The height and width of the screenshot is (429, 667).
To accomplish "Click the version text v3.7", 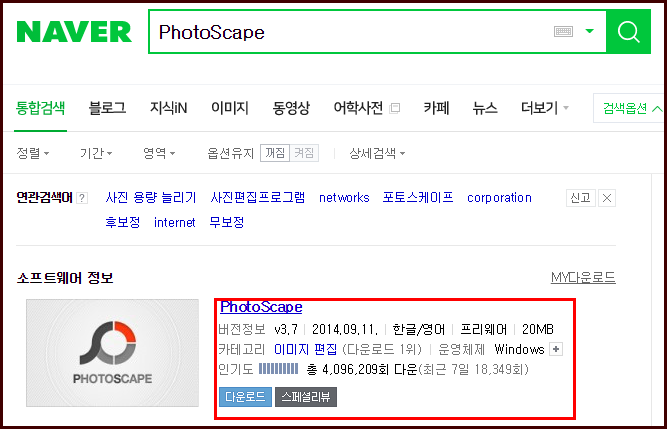I will tap(286, 330).
